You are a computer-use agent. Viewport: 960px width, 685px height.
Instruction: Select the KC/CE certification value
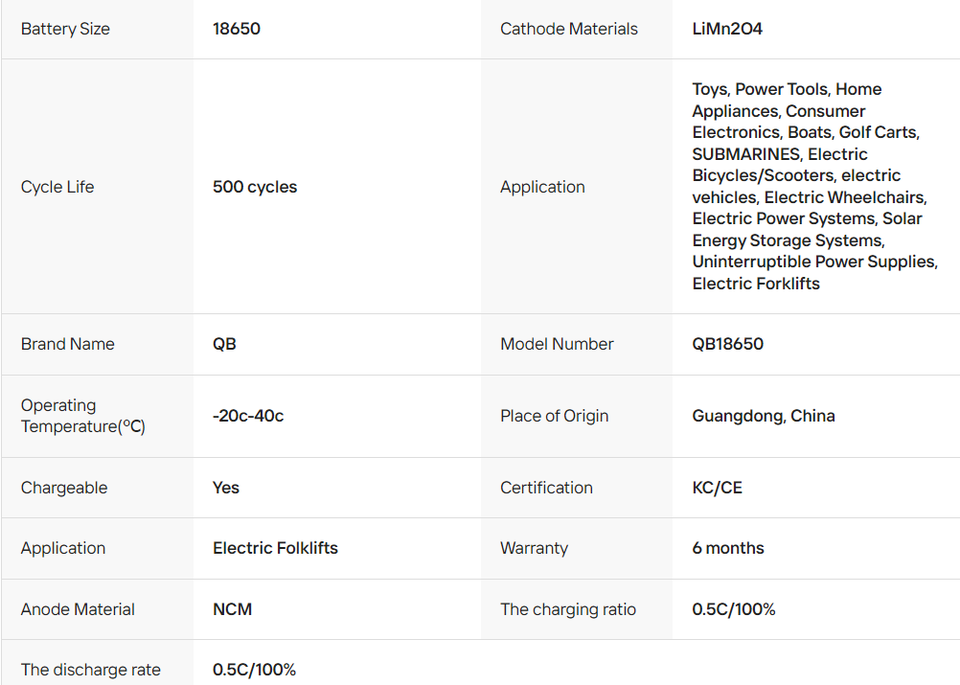point(716,488)
